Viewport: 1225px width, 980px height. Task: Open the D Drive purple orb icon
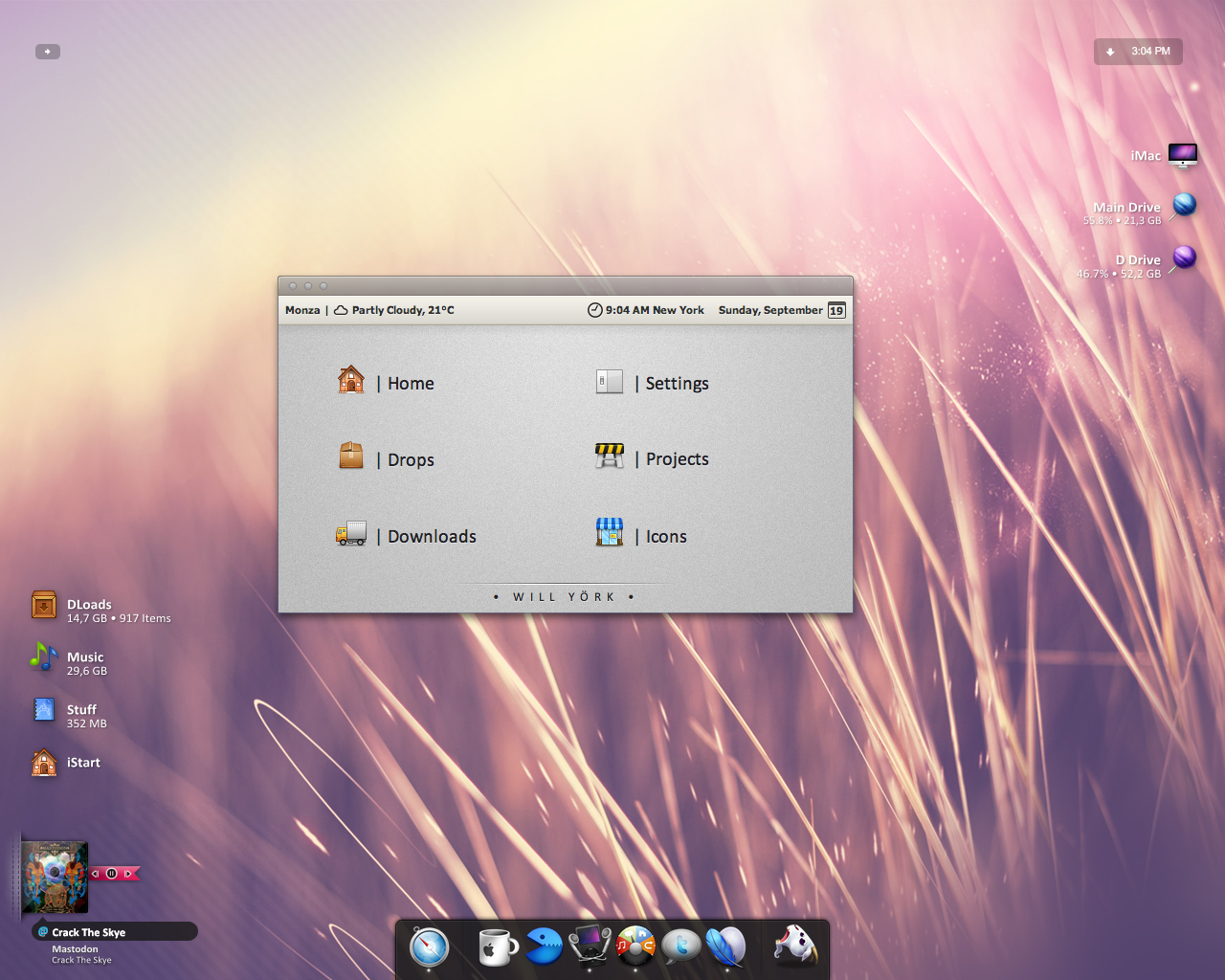(1185, 257)
